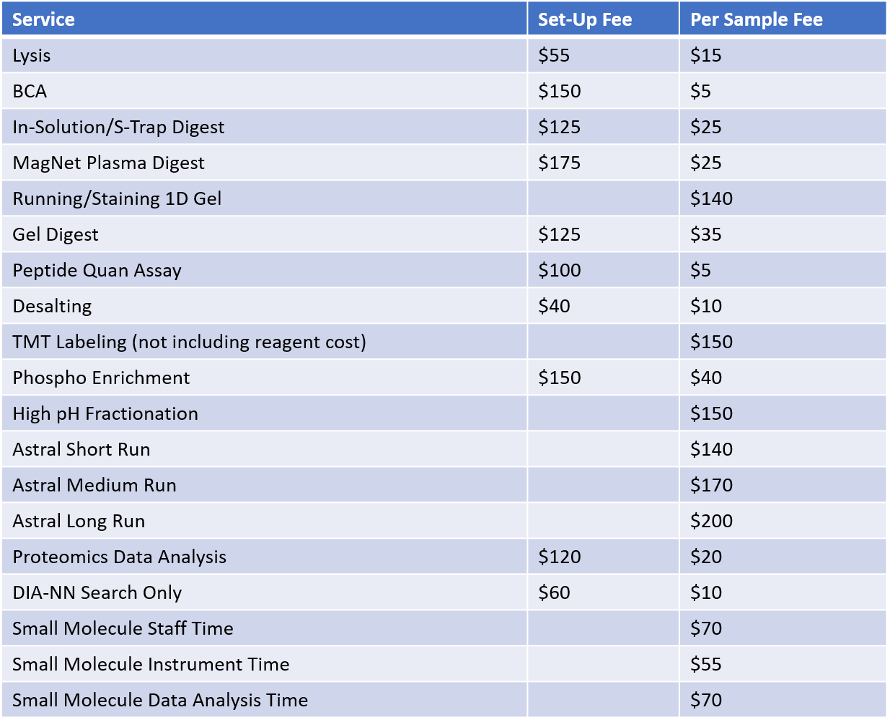Select In-Solution/S-Trap Digest row label

pyautogui.click(x=118, y=127)
